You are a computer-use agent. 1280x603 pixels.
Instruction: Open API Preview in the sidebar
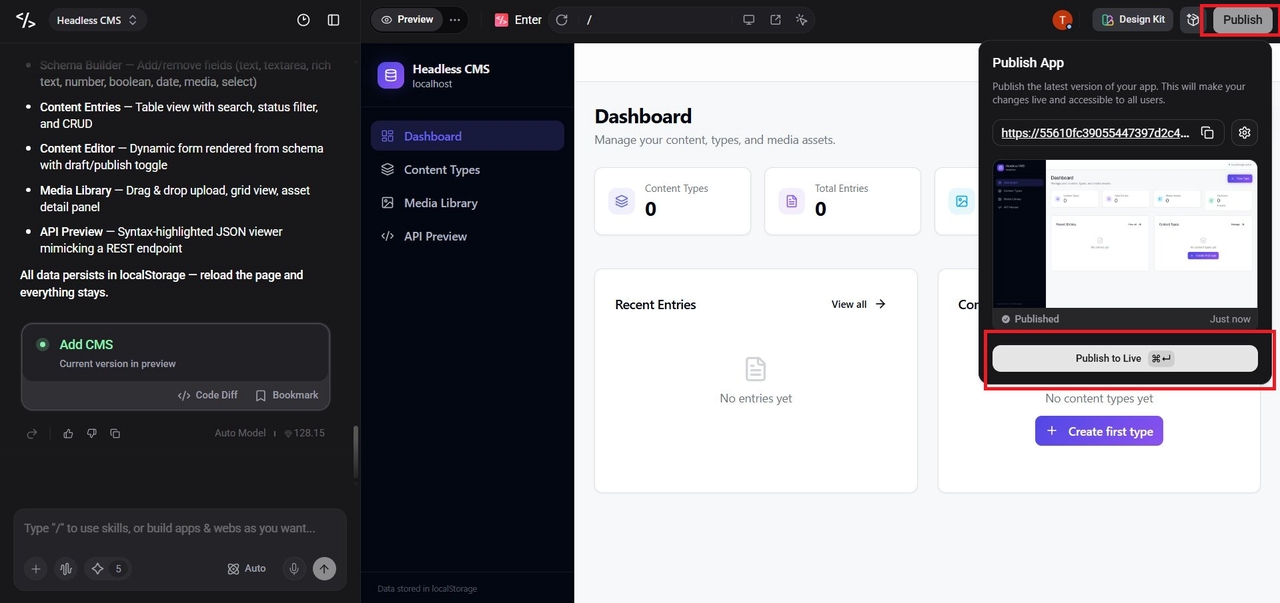pos(467,236)
